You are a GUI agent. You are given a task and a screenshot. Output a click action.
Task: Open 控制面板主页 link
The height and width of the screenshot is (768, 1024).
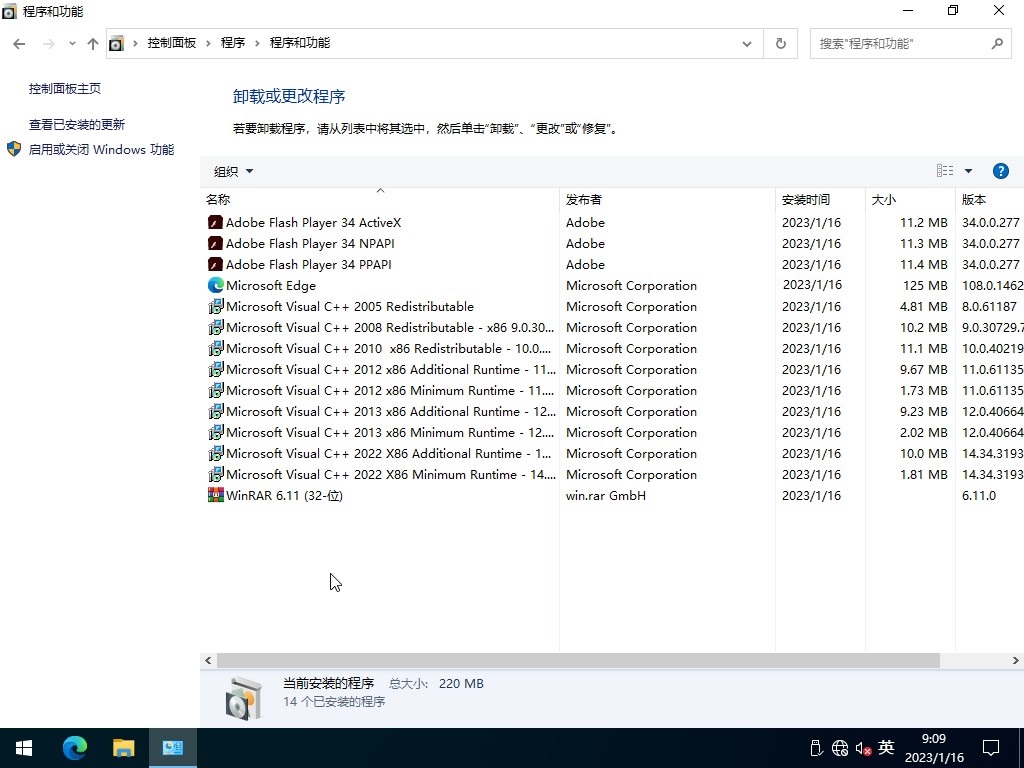(65, 89)
